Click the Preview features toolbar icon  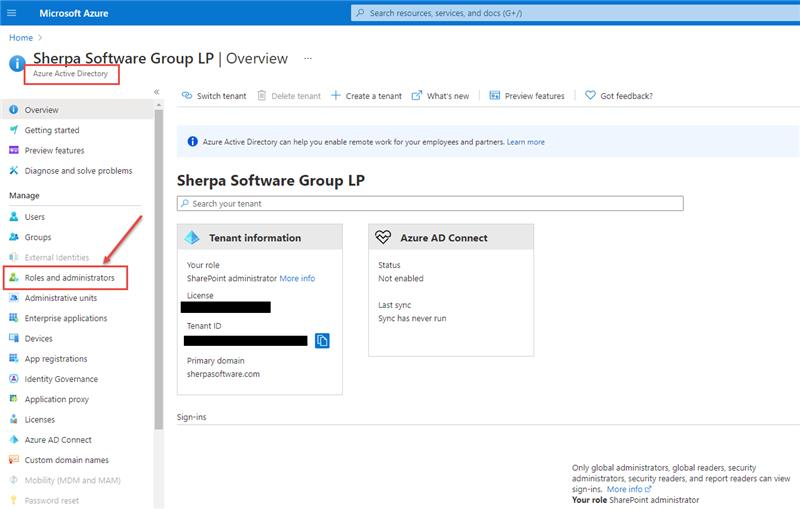pyautogui.click(x=495, y=96)
